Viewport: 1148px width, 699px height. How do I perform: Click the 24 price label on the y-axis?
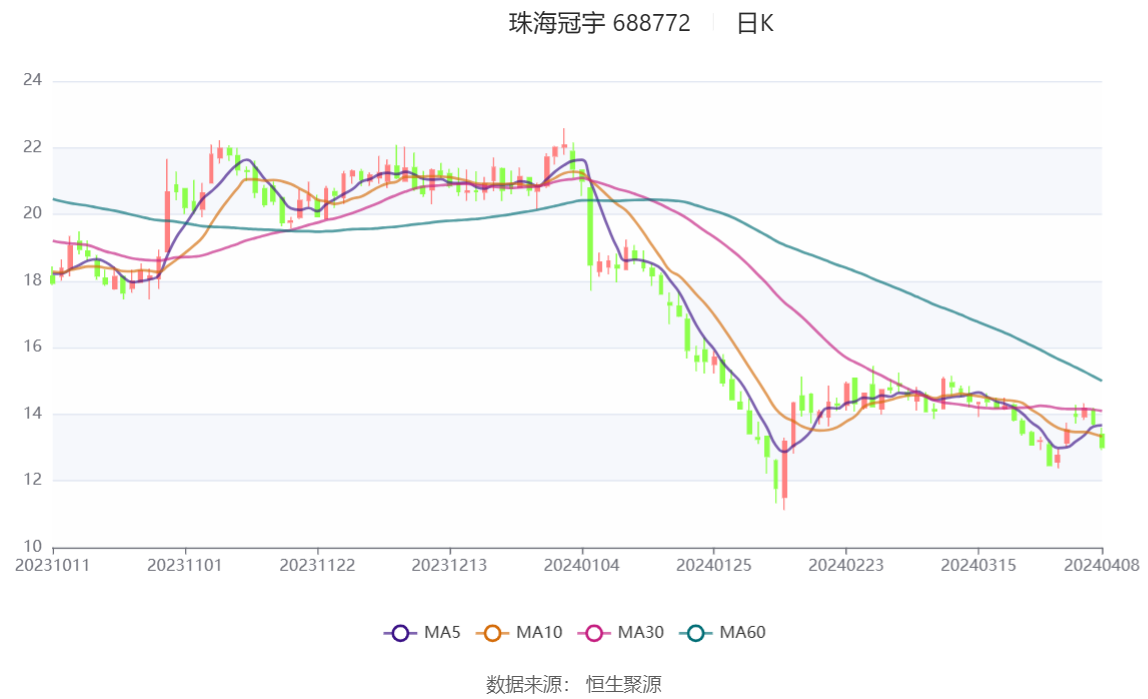[33, 80]
